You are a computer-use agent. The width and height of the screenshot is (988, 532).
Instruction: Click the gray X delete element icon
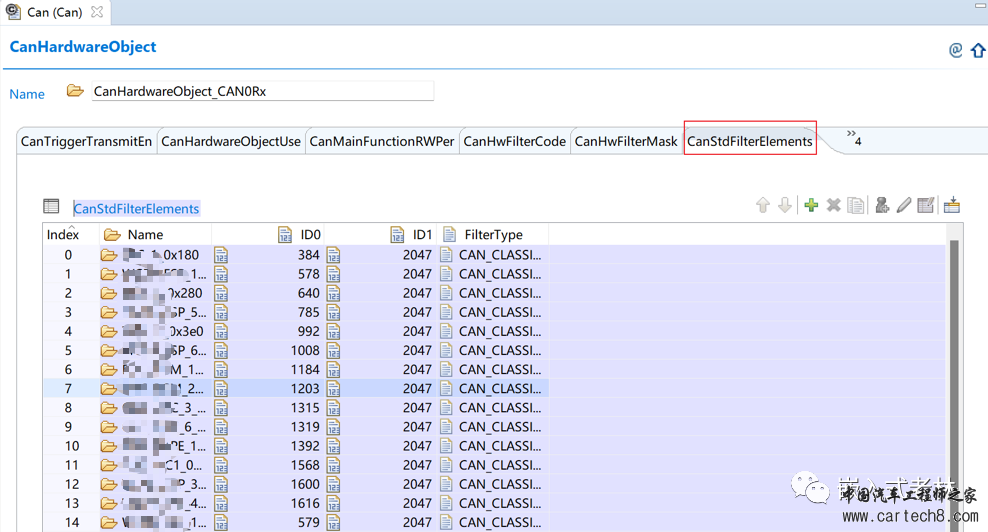click(x=833, y=205)
